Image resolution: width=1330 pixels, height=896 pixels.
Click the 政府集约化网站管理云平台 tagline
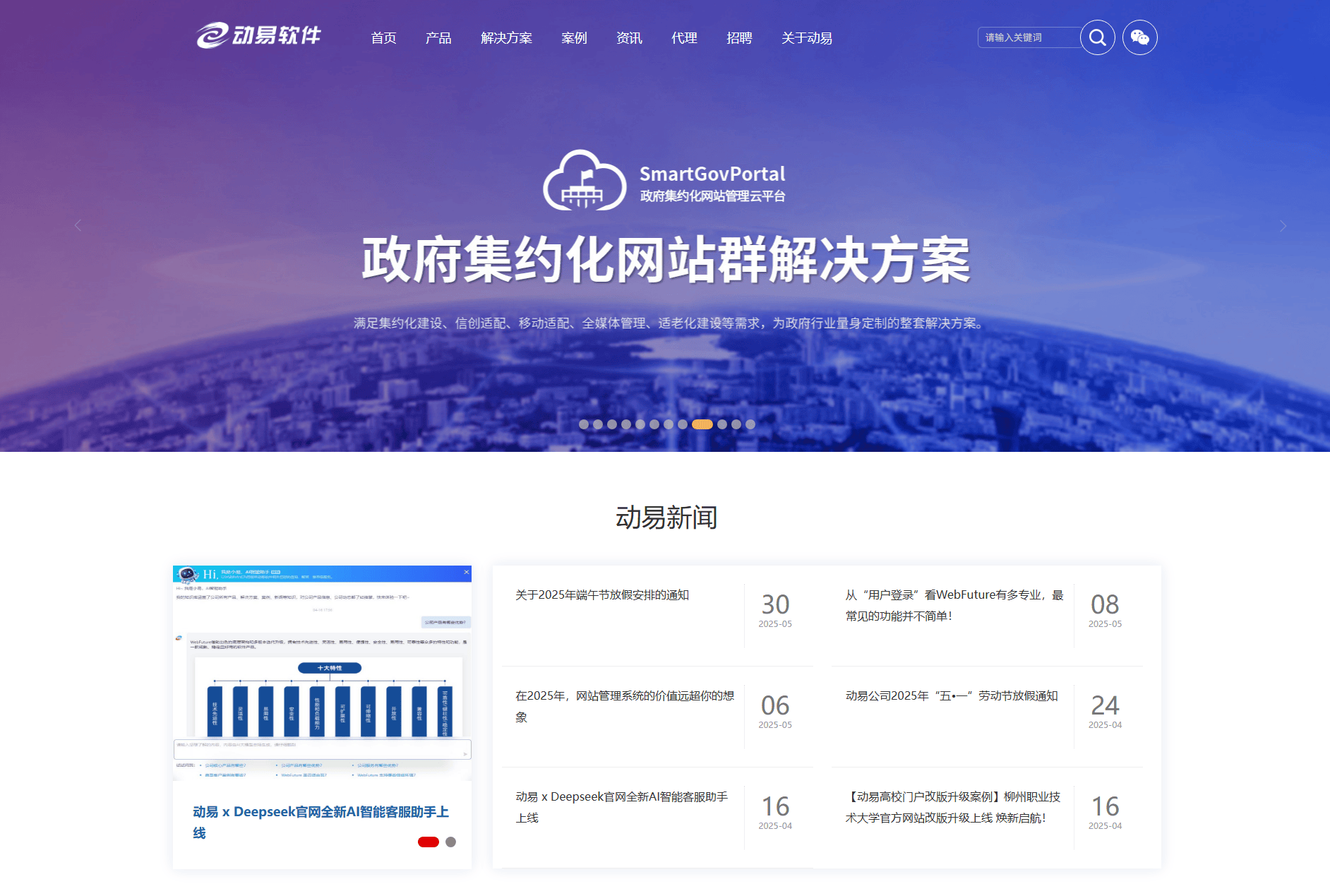(x=712, y=196)
